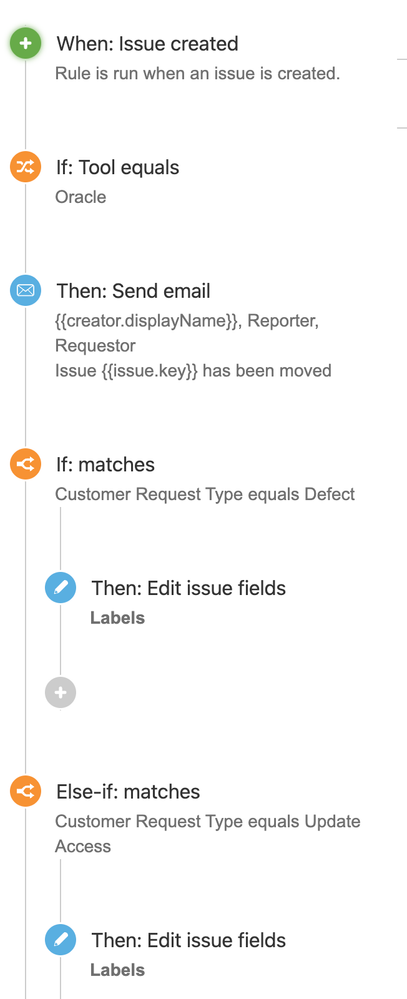Click the blue Send email envelope icon
Screen dimensions: 407x999
25,291
